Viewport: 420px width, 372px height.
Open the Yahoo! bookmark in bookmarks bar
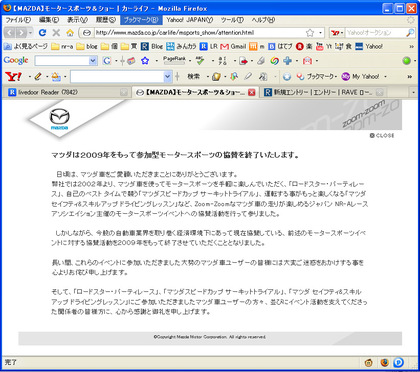coord(369,46)
